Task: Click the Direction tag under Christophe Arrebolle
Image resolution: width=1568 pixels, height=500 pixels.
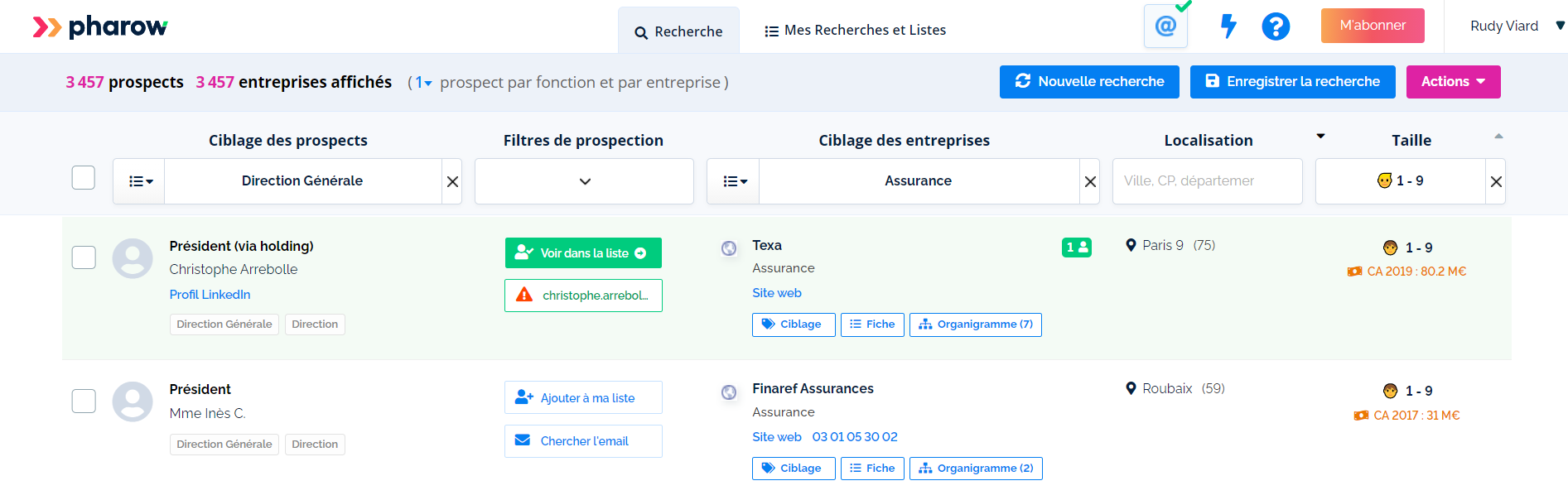Action: pyautogui.click(x=315, y=325)
